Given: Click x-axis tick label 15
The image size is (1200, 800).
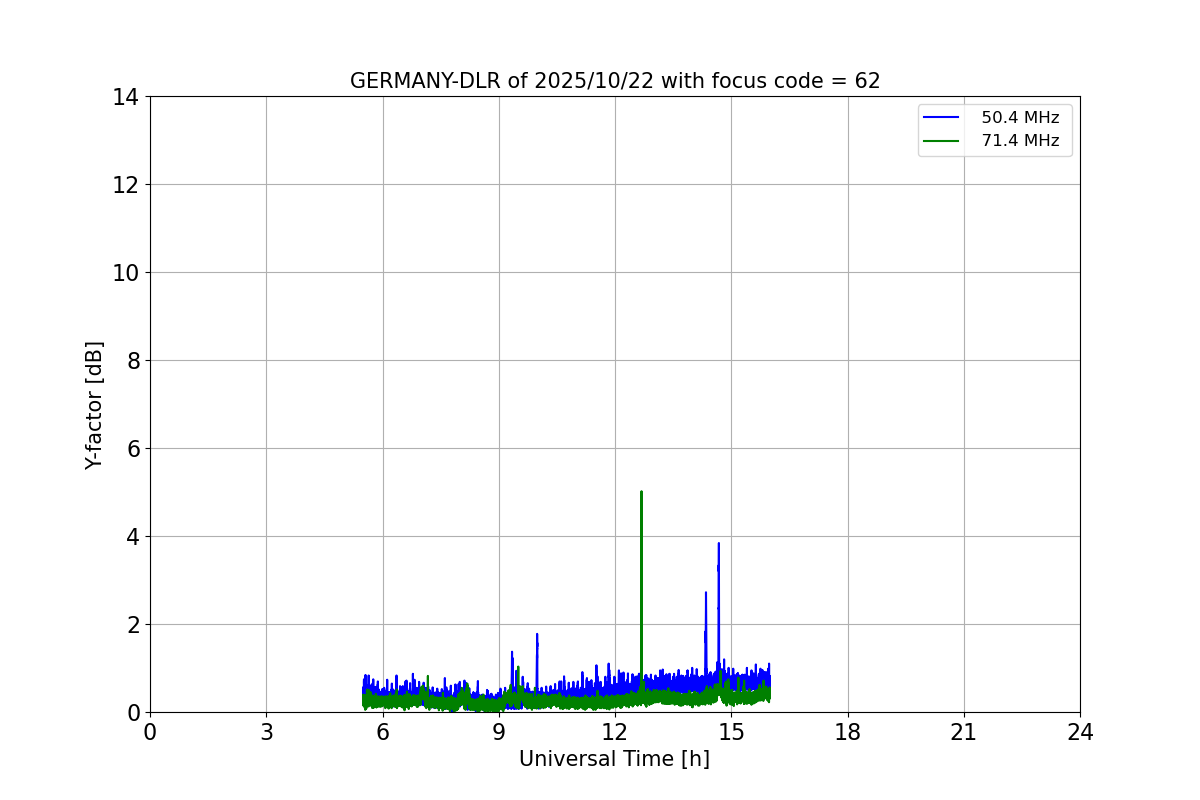Looking at the screenshot, I should click(x=731, y=733).
